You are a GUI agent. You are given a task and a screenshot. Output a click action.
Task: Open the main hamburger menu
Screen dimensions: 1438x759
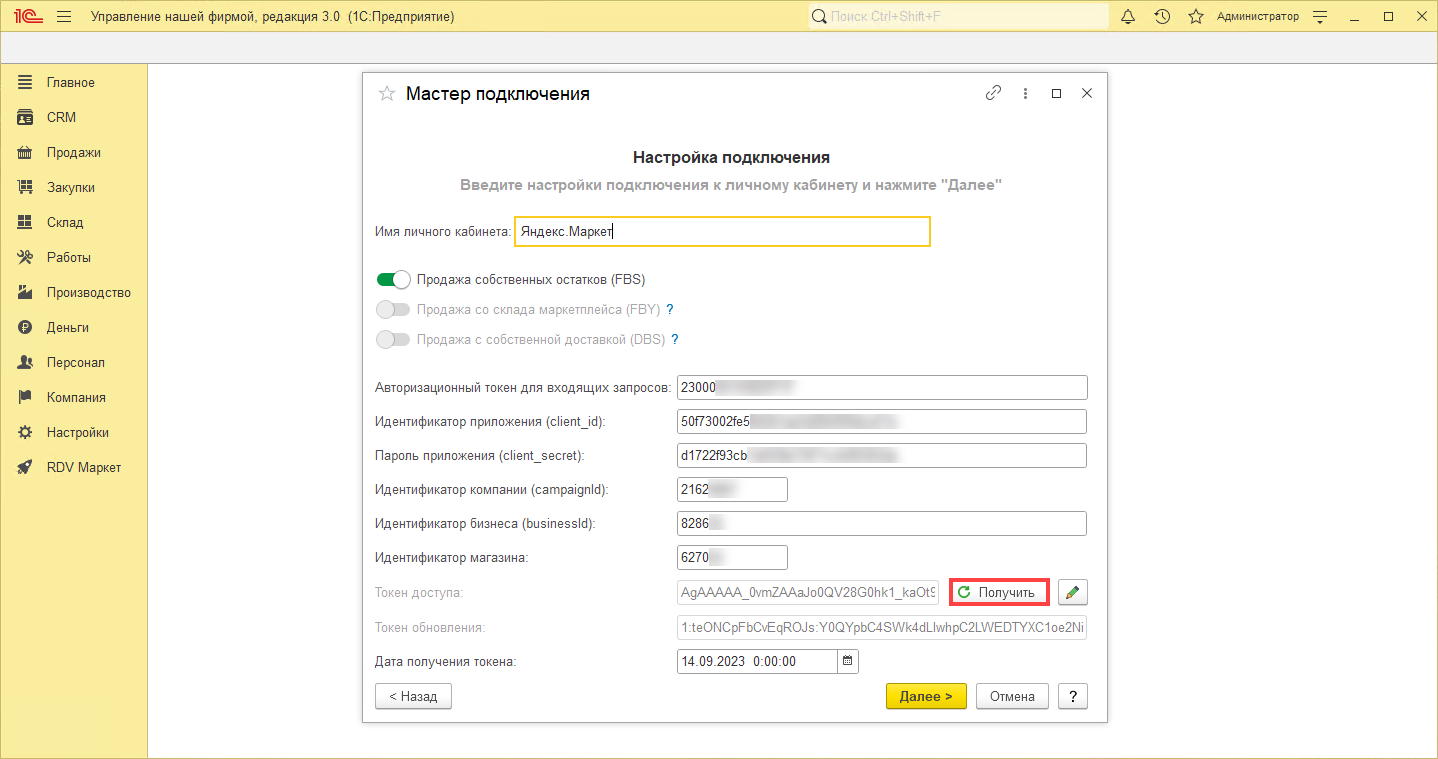click(64, 17)
